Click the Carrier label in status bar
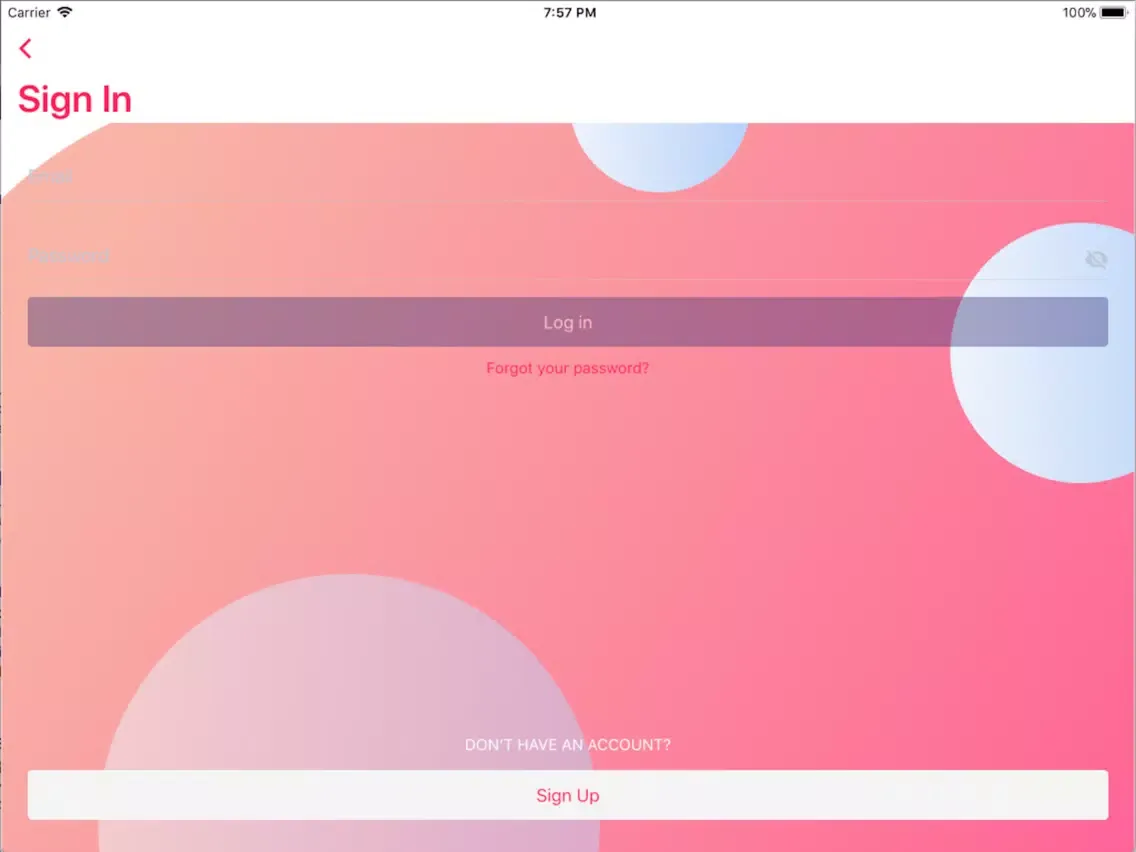The width and height of the screenshot is (1136, 852). coord(29,13)
